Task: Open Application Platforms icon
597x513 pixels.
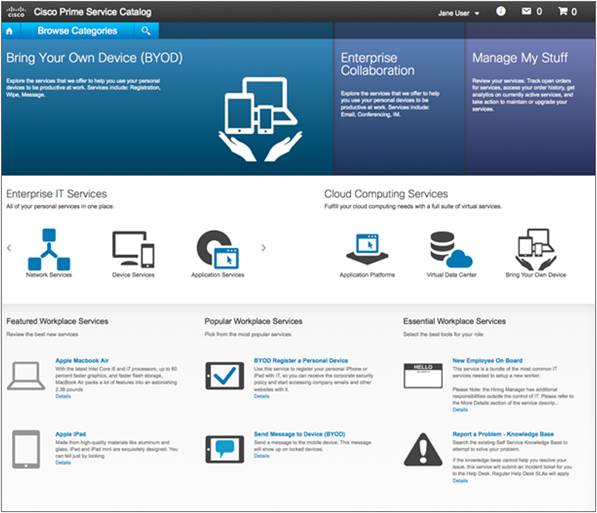Action: click(367, 249)
